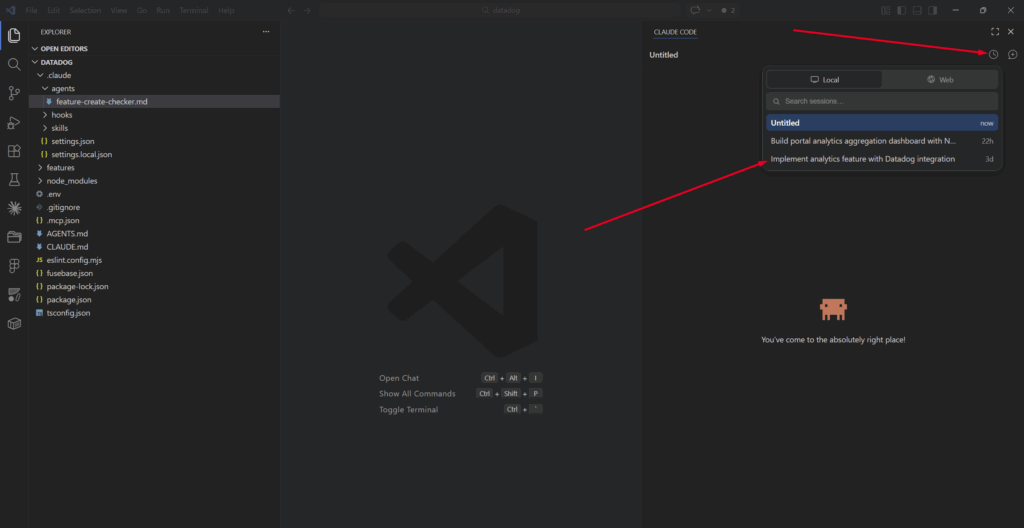Open the Terminal menu
Image resolution: width=1024 pixels, height=528 pixels.
click(194, 10)
